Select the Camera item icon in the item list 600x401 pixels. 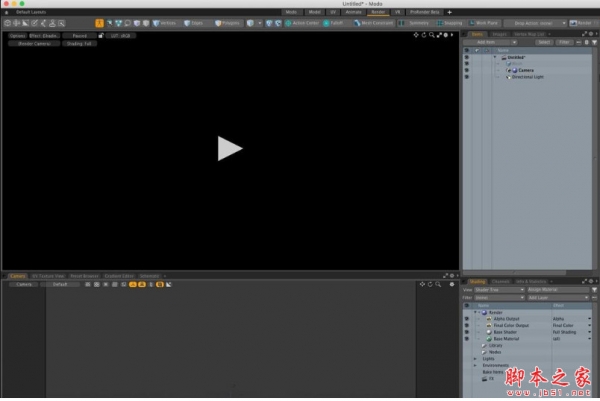514,70
